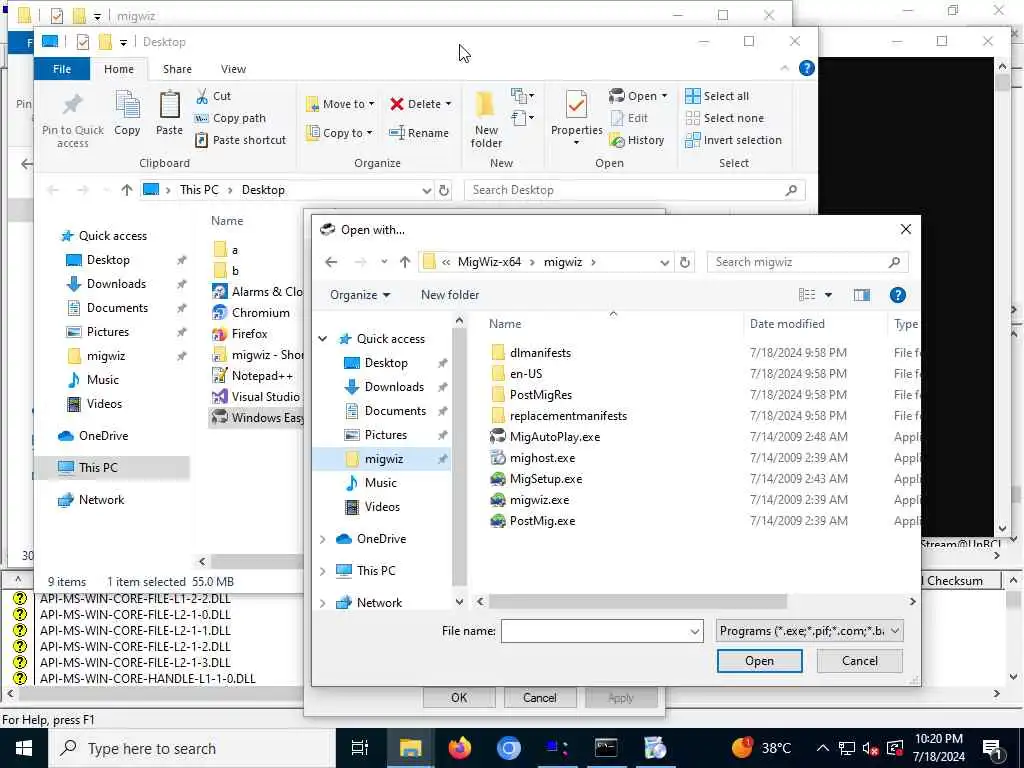This screenshot has height=768, width=1024.
Task: Expand Delete dropdown arrow
Action: 448,104
